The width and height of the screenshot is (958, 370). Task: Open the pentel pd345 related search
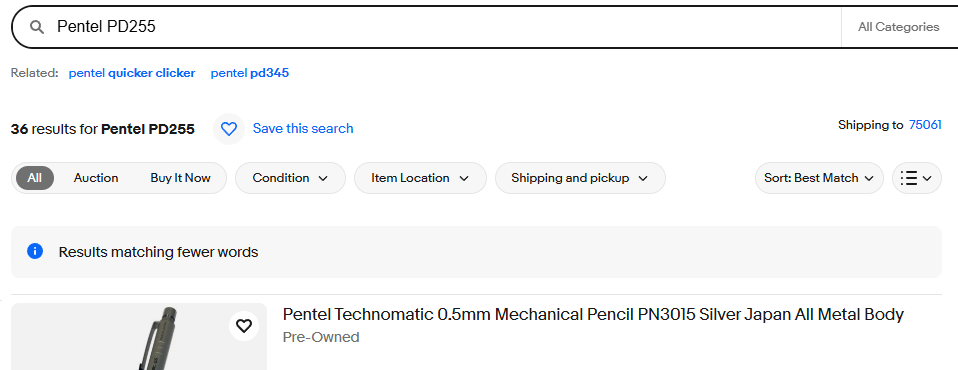point(250,73)
